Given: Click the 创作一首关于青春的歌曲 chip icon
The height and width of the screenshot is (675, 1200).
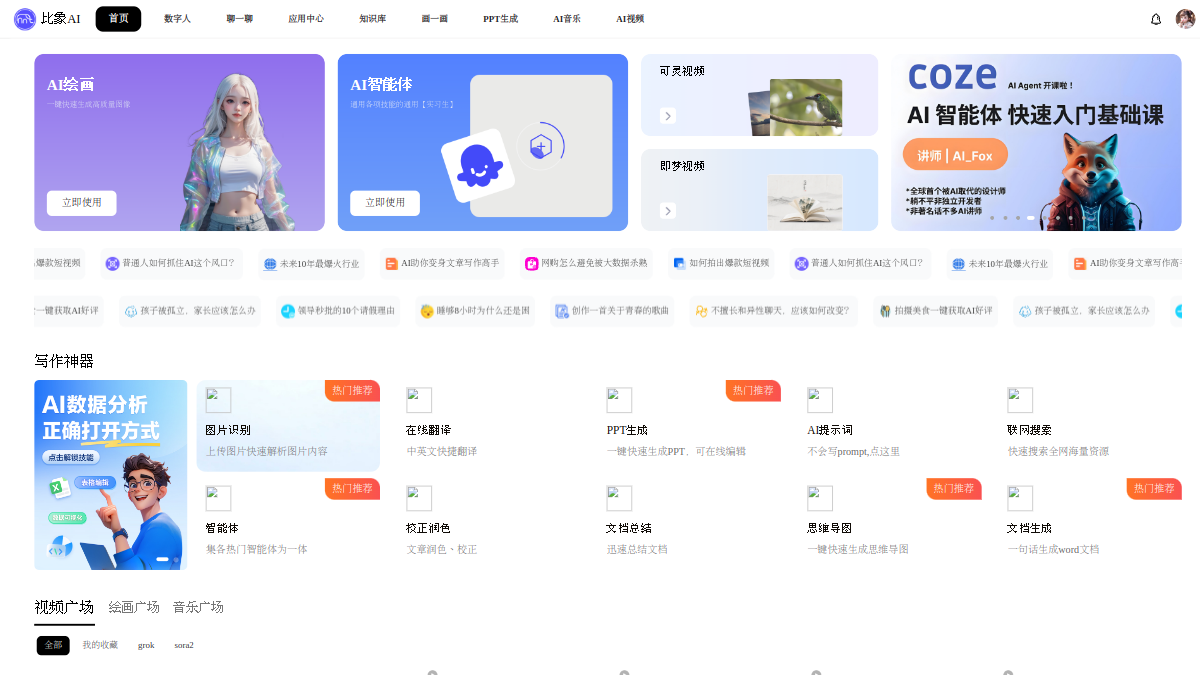Looking at the screenshot, I should click(562, 311).
